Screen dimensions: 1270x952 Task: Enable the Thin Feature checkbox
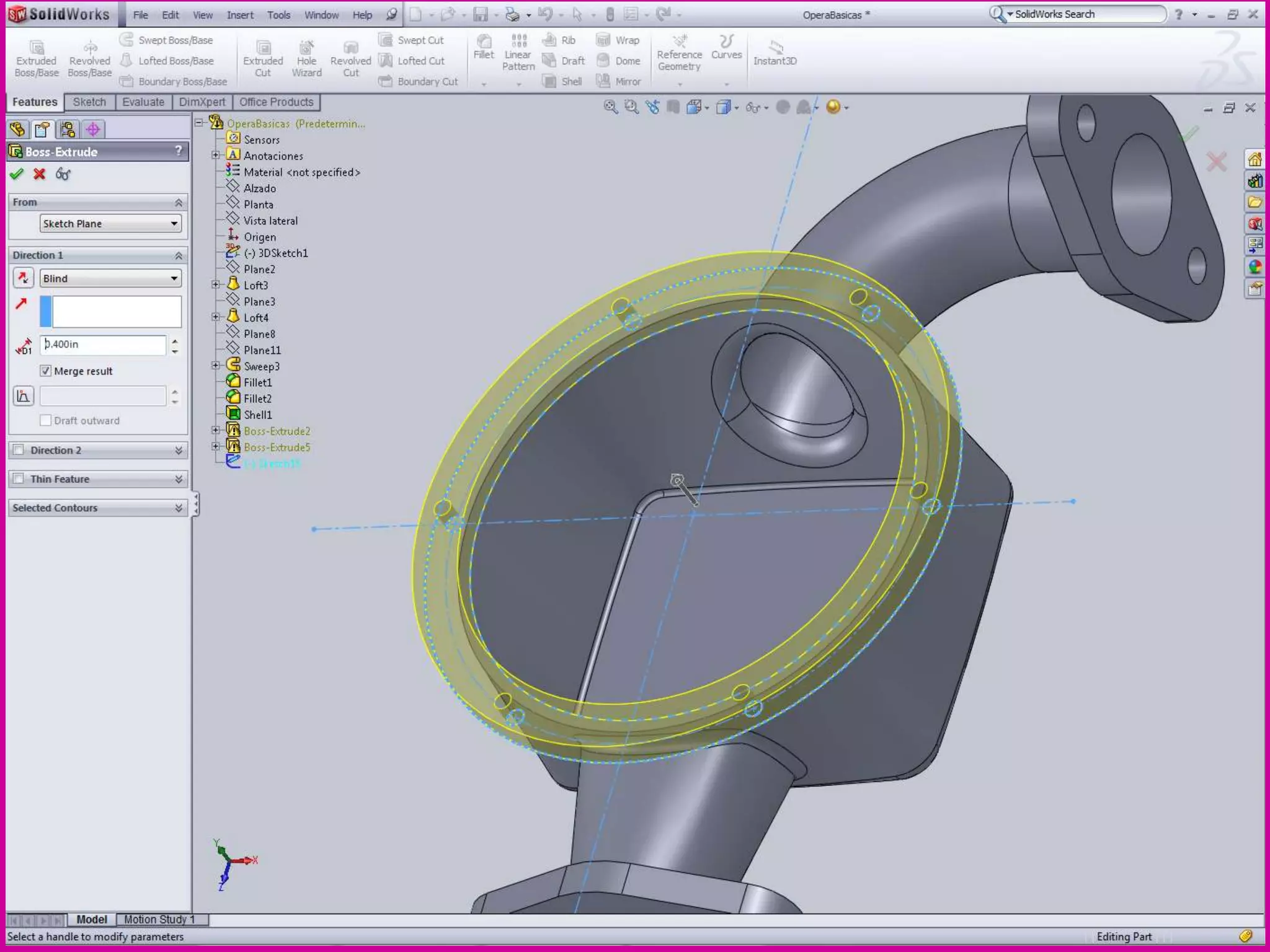click(x=19, y=478)
